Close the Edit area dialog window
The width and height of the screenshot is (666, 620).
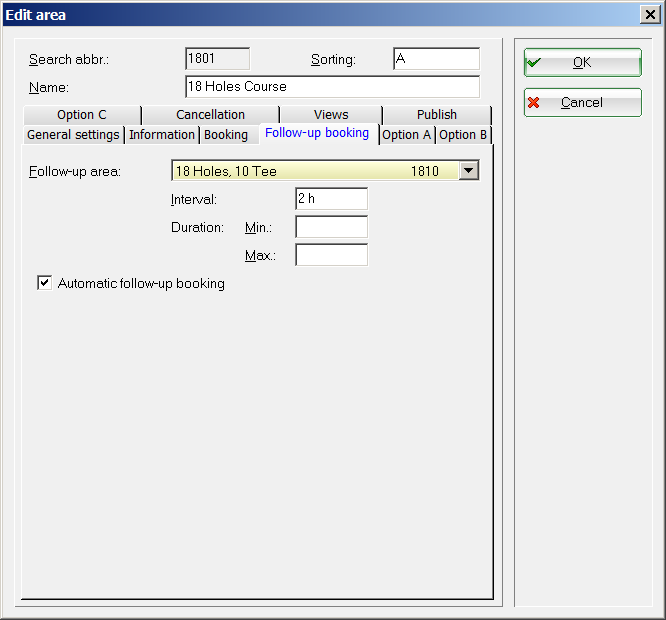[x=648, y=14]
